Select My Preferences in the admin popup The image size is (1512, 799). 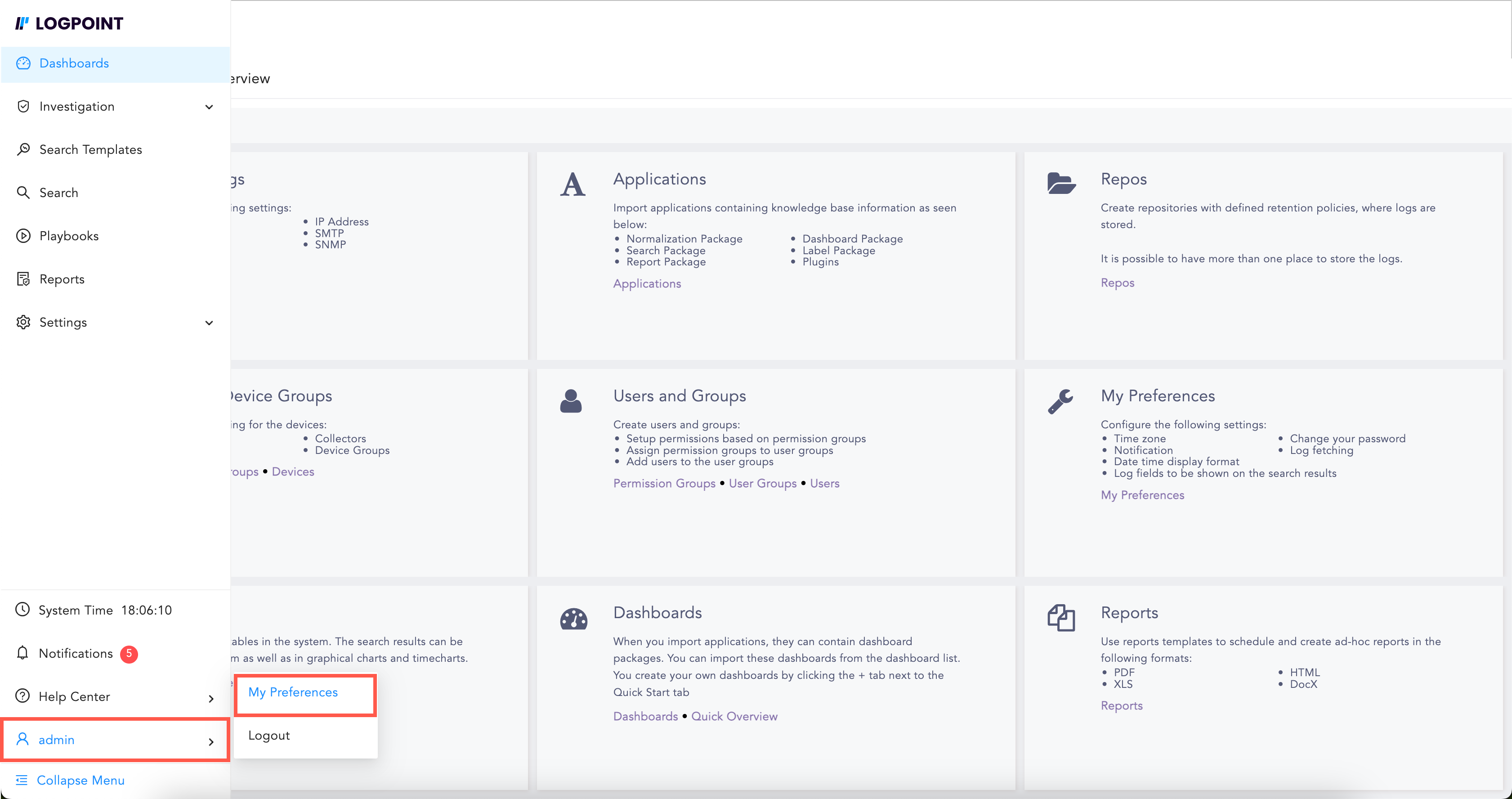coord(293,692)
